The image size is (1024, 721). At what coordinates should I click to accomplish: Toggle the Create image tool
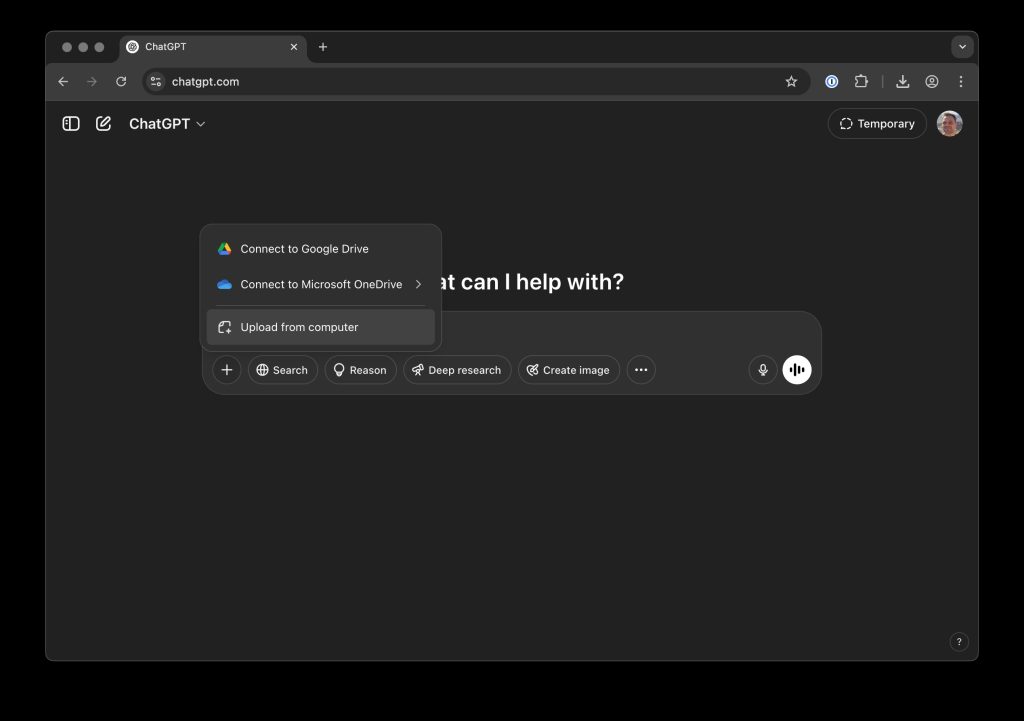pos(568,370)
